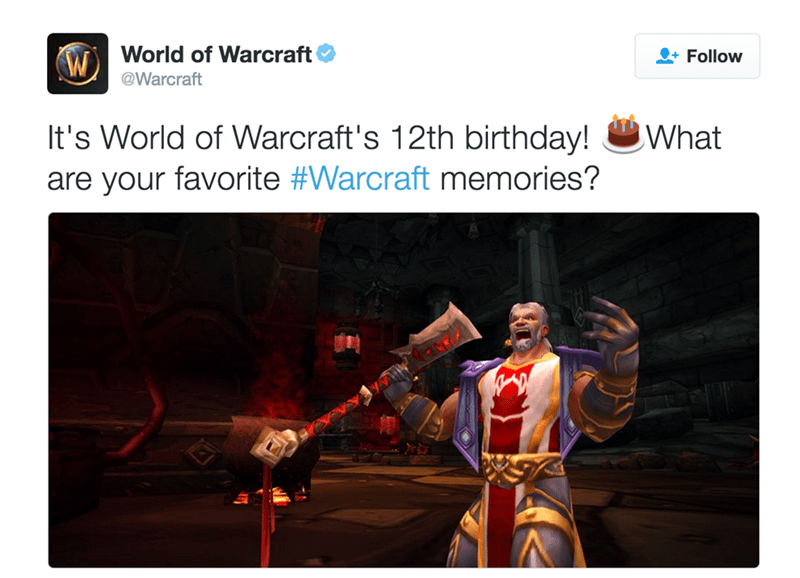The width and height of the screenshot is (800, 578).
Task: Click the words 'are your favorite'
Action: pos(163,179)
